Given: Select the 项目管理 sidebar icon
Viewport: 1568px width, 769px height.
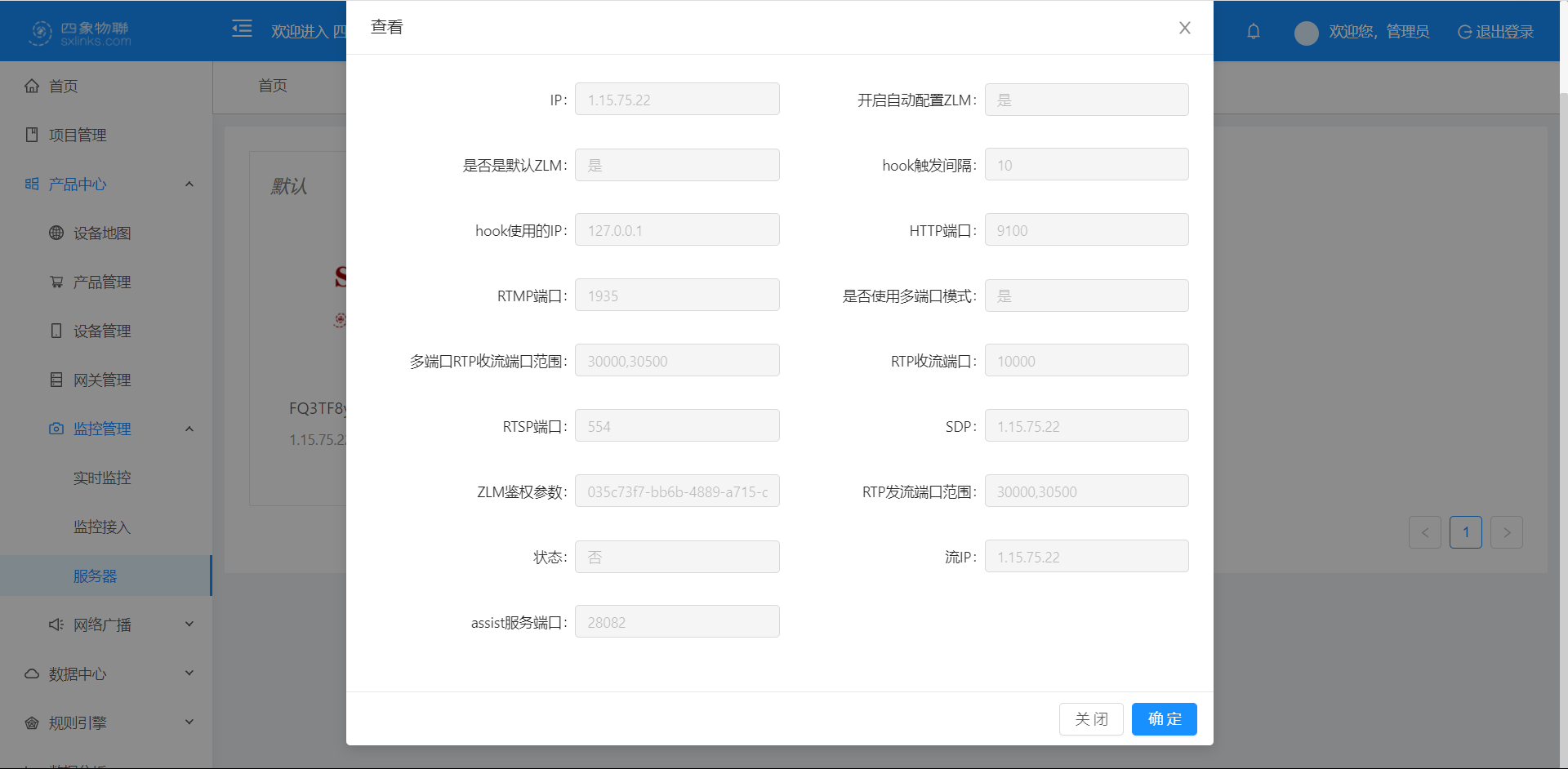Looking at the screenshot, I should click(31, 135).
